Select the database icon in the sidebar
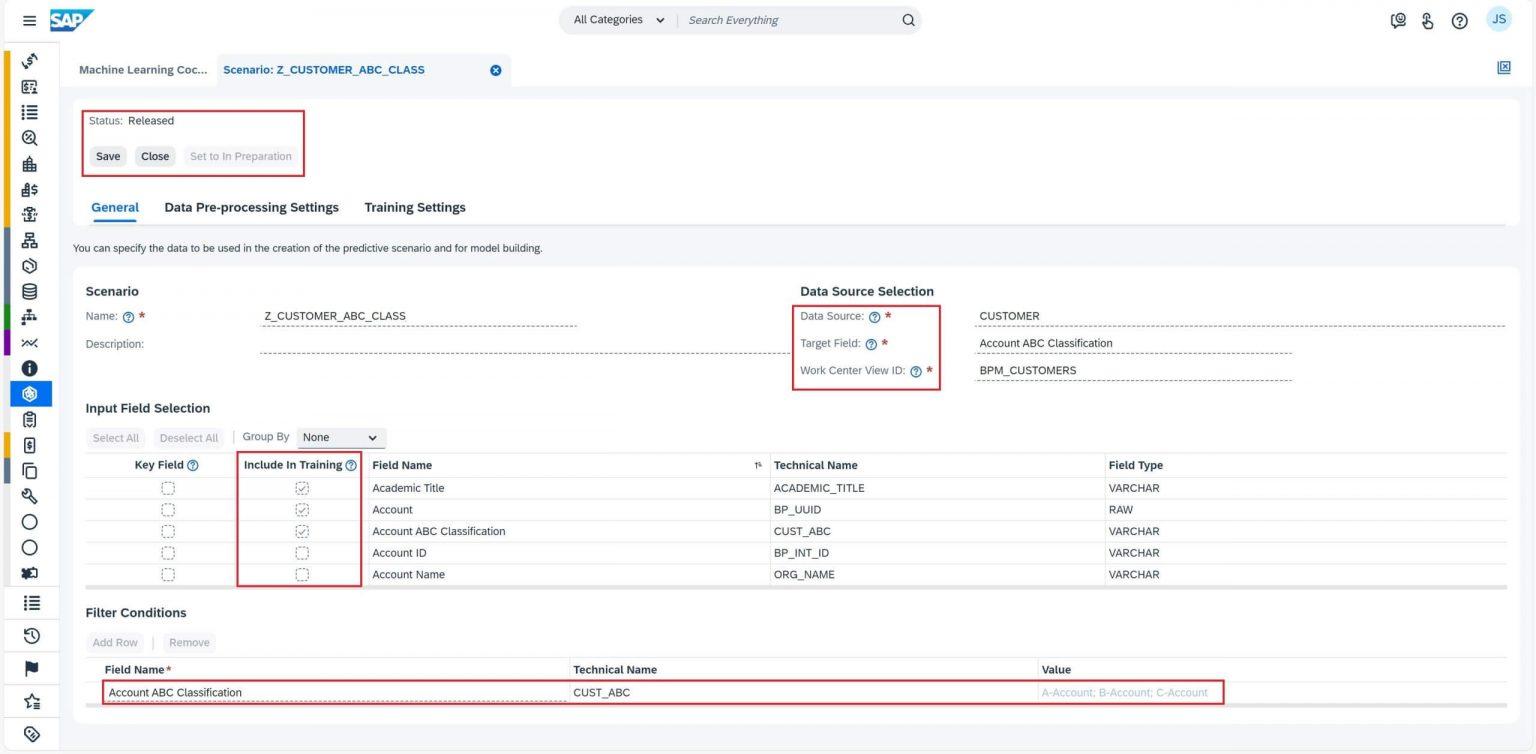Viewport: 1536px width, 754px height. (29, 291)
